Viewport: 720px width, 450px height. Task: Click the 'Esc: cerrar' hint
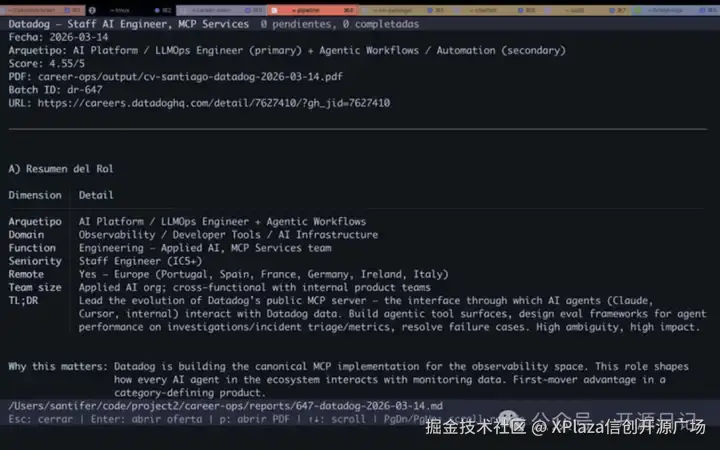40,419
